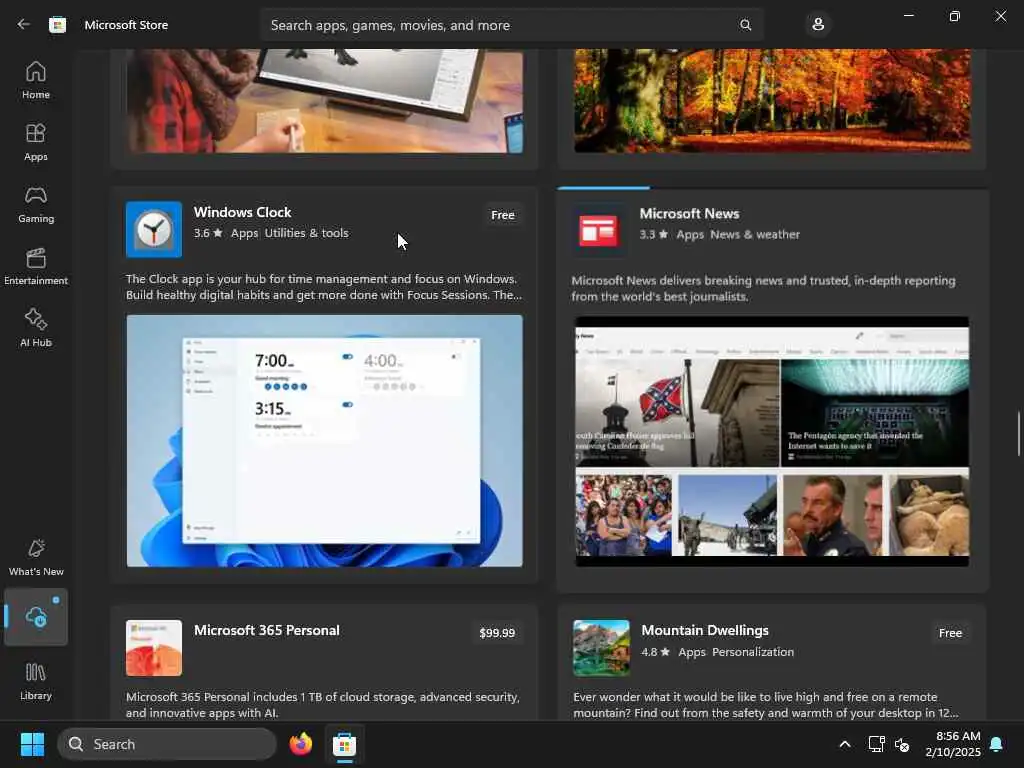Click the Windows Clock description text
The image size is (1024, 768).
pos(324,287)
